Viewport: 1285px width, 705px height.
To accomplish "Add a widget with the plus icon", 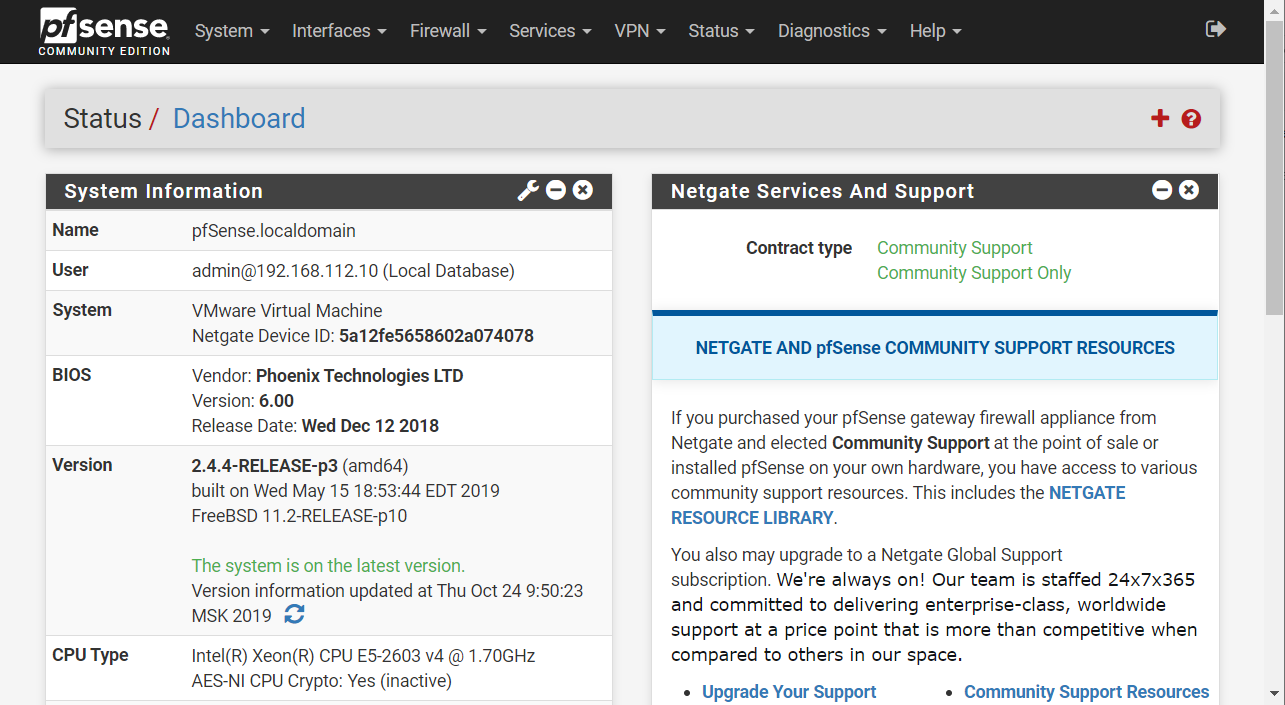I will coord(1160,119).
